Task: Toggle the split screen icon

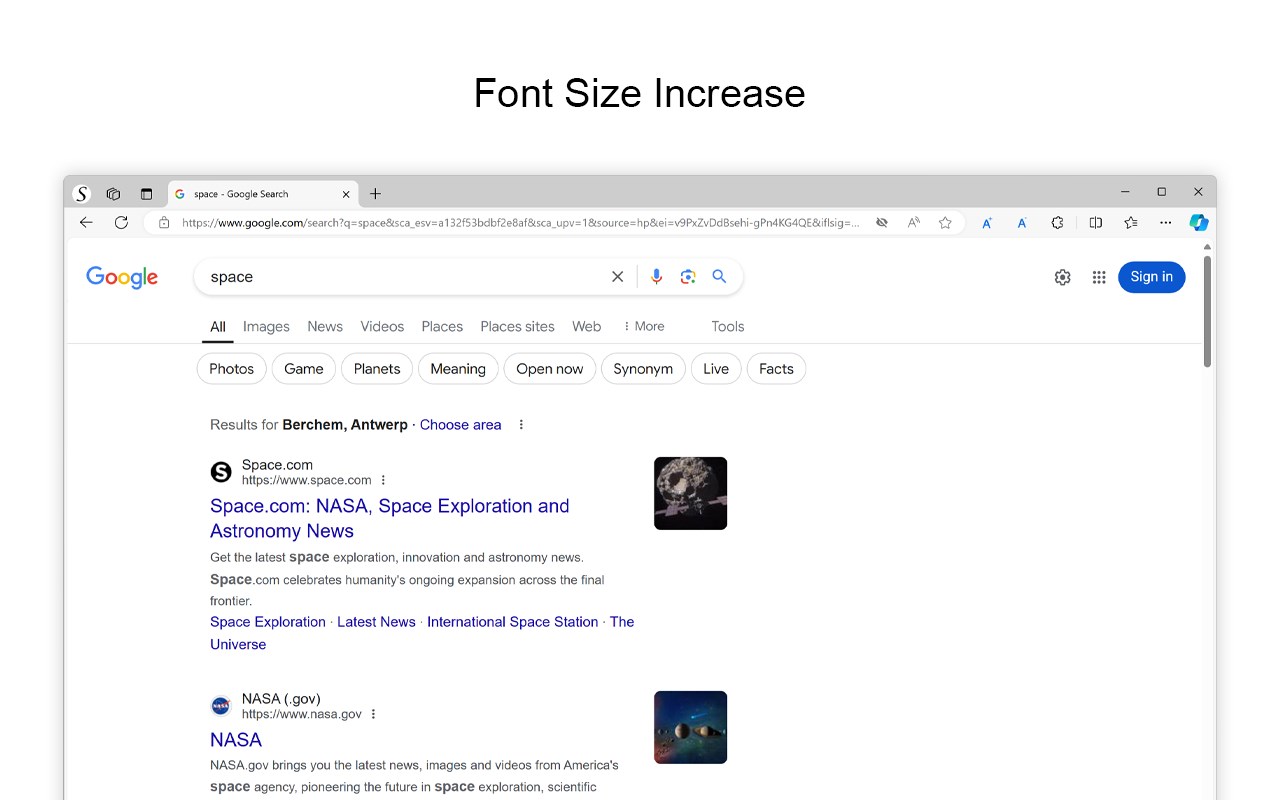Action: [1096, 223]
